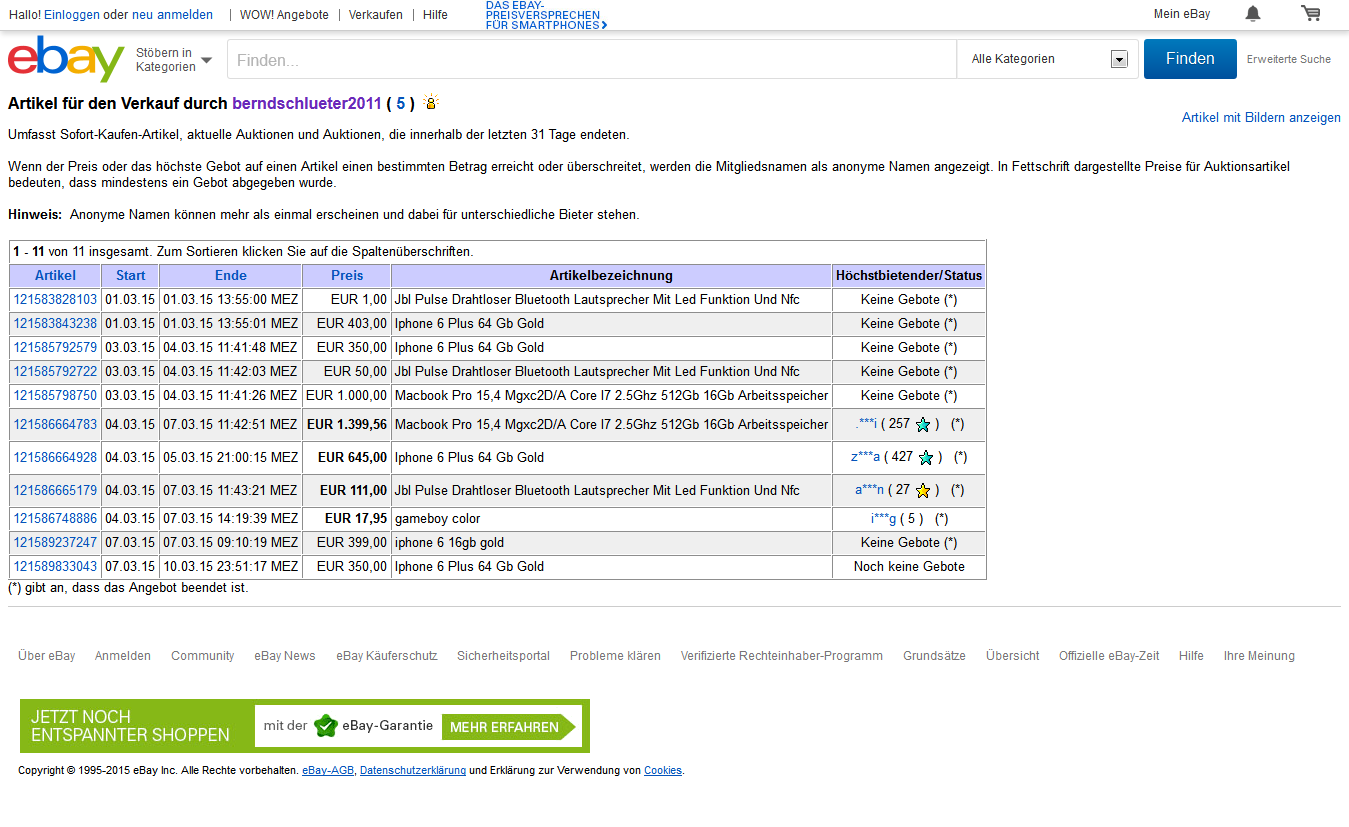Click eBay-Preisversprechen für Smartphones banner
Image resolution: width=1349 pixels, height=827 pixels.
[546, 15]
